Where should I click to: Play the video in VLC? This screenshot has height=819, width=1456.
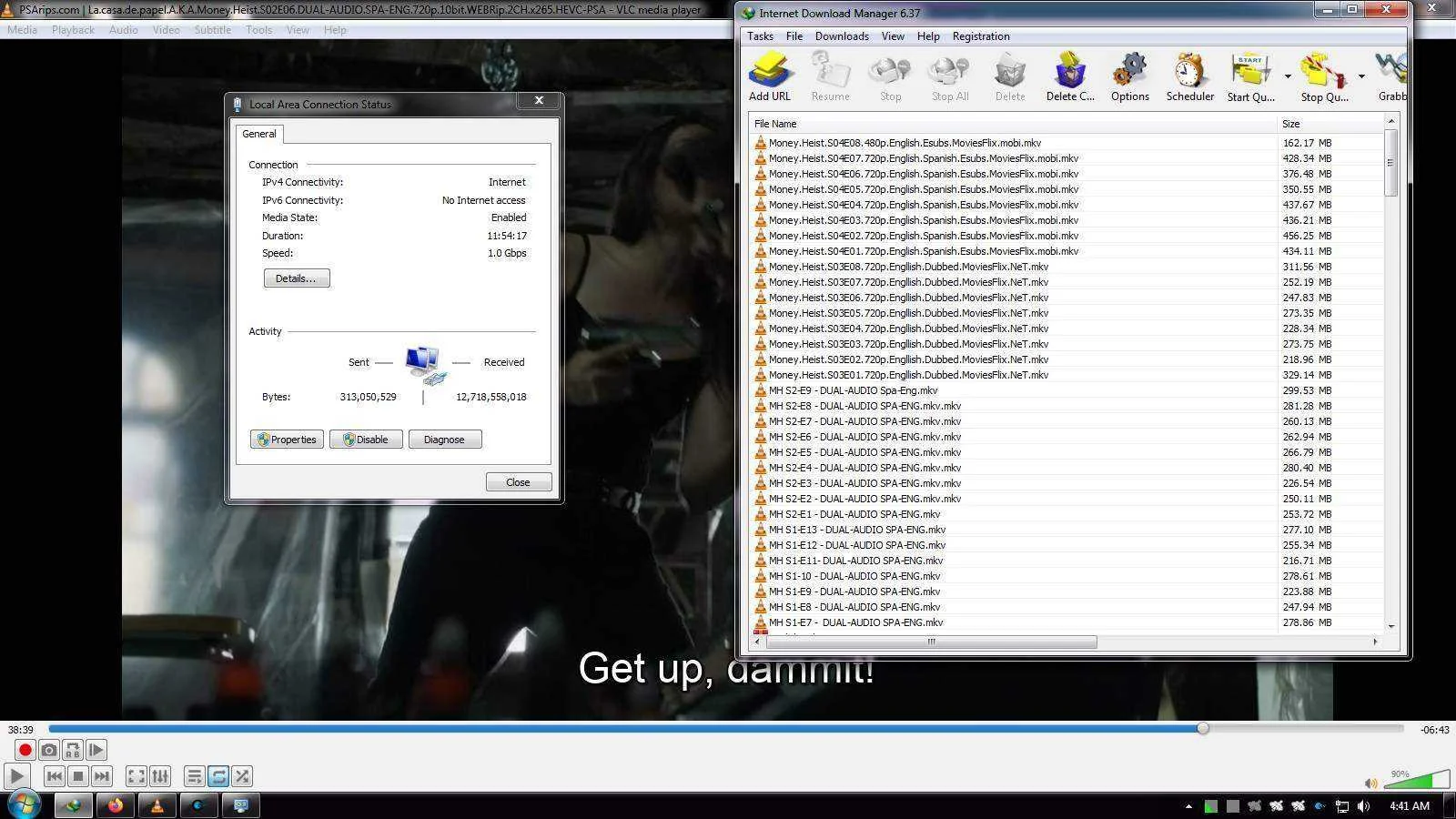[x=16, y=776]
